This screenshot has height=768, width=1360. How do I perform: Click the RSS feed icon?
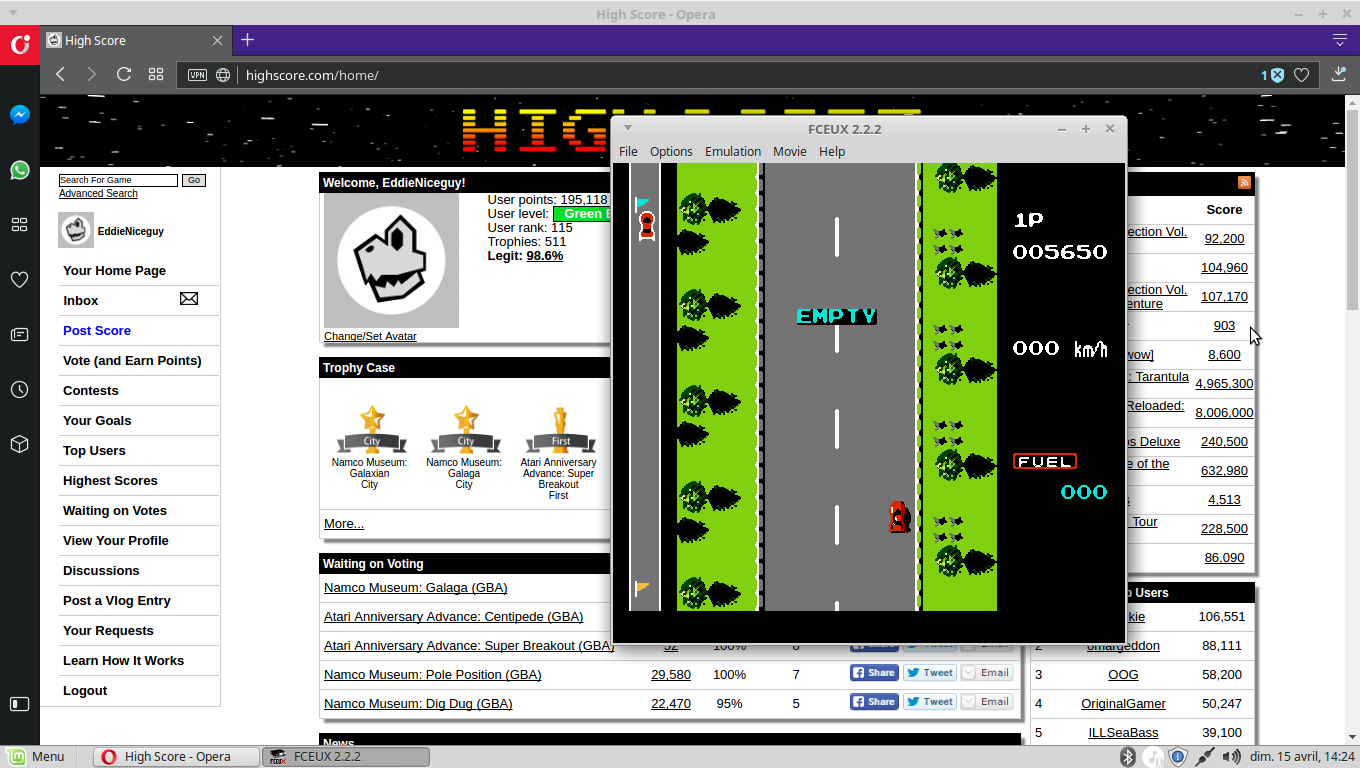(x=1244, y=182)
